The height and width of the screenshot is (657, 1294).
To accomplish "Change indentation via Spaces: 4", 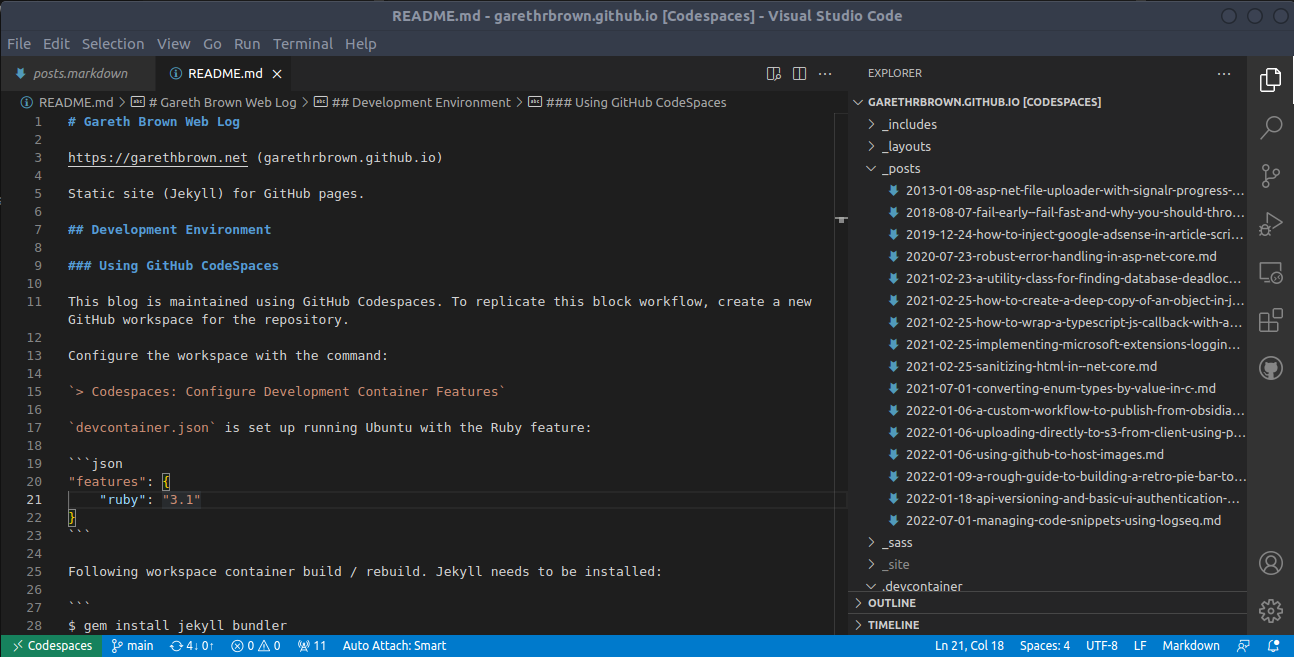I will pyautogui.click(x=1045, y=646).
